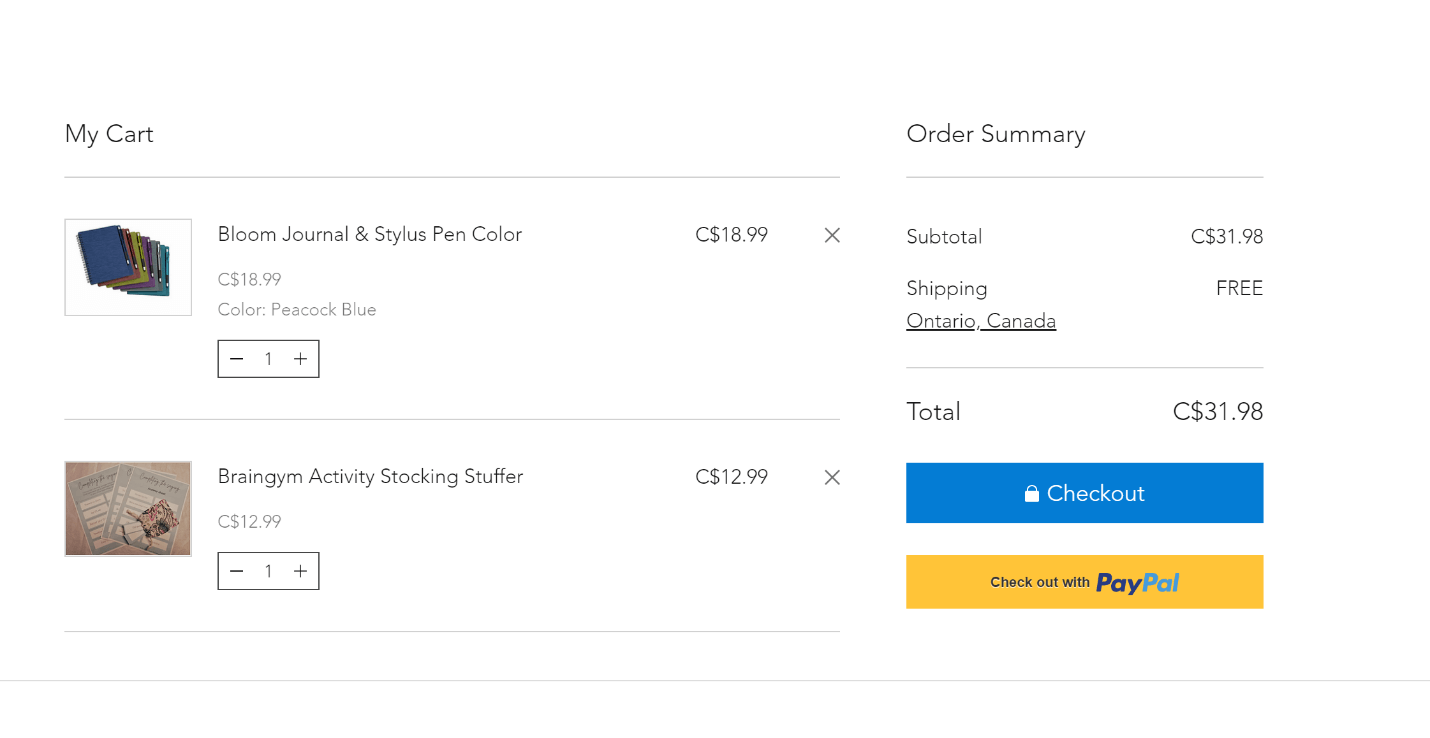The width and height of the screenshot is (1430, 738).
Task: Open Bloom Journal & Stylus Pen Color title
Action: click(370, 234)
